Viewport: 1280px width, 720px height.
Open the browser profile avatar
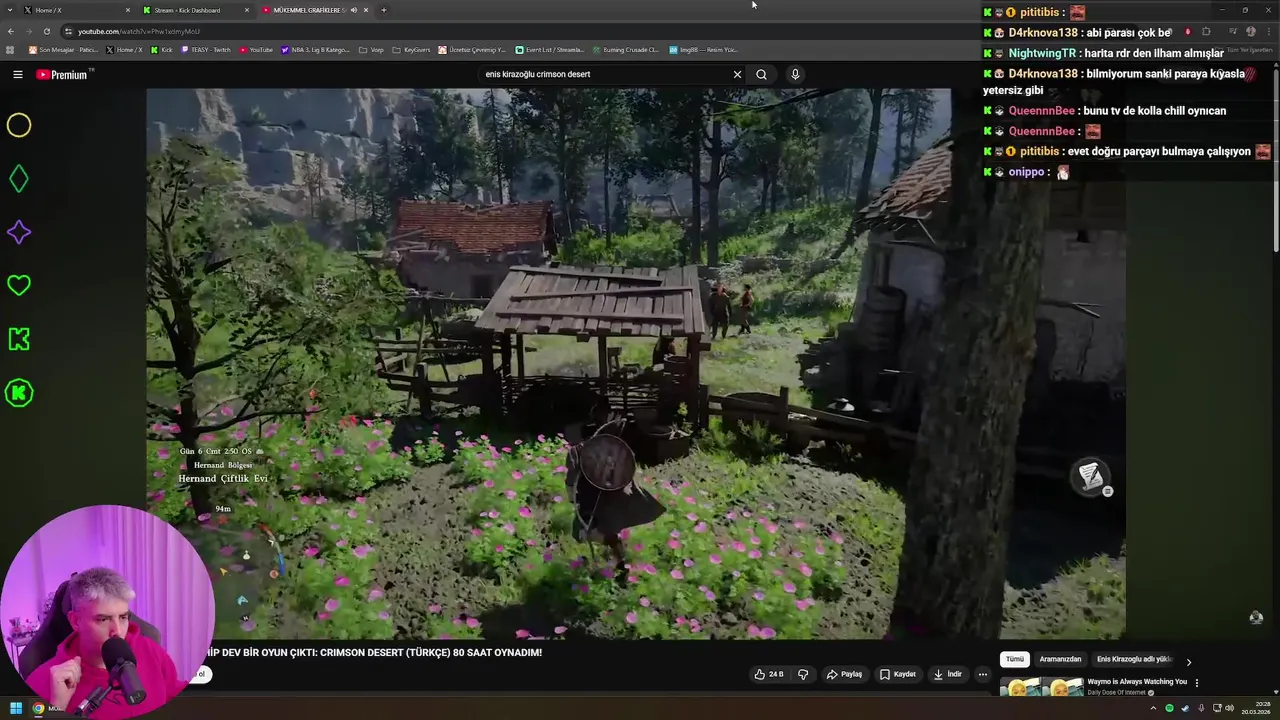click(1250, 31)
